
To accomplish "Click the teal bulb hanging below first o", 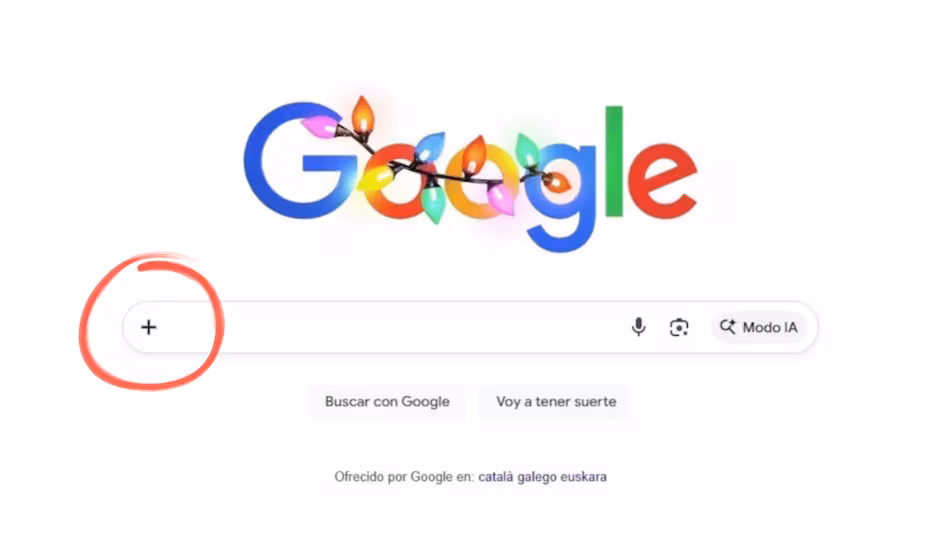I will 433,204.
